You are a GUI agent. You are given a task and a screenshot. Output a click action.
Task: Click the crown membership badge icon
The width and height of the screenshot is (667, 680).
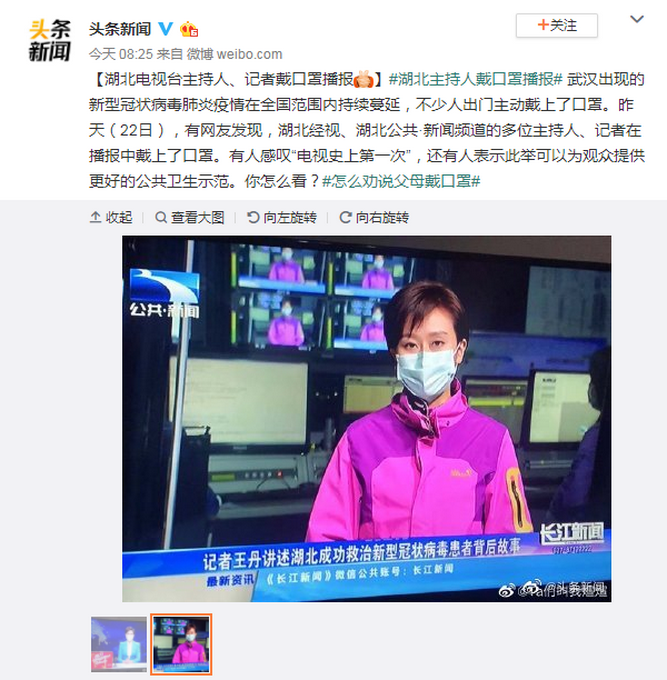pyautogui.click(x=189, y=29)
